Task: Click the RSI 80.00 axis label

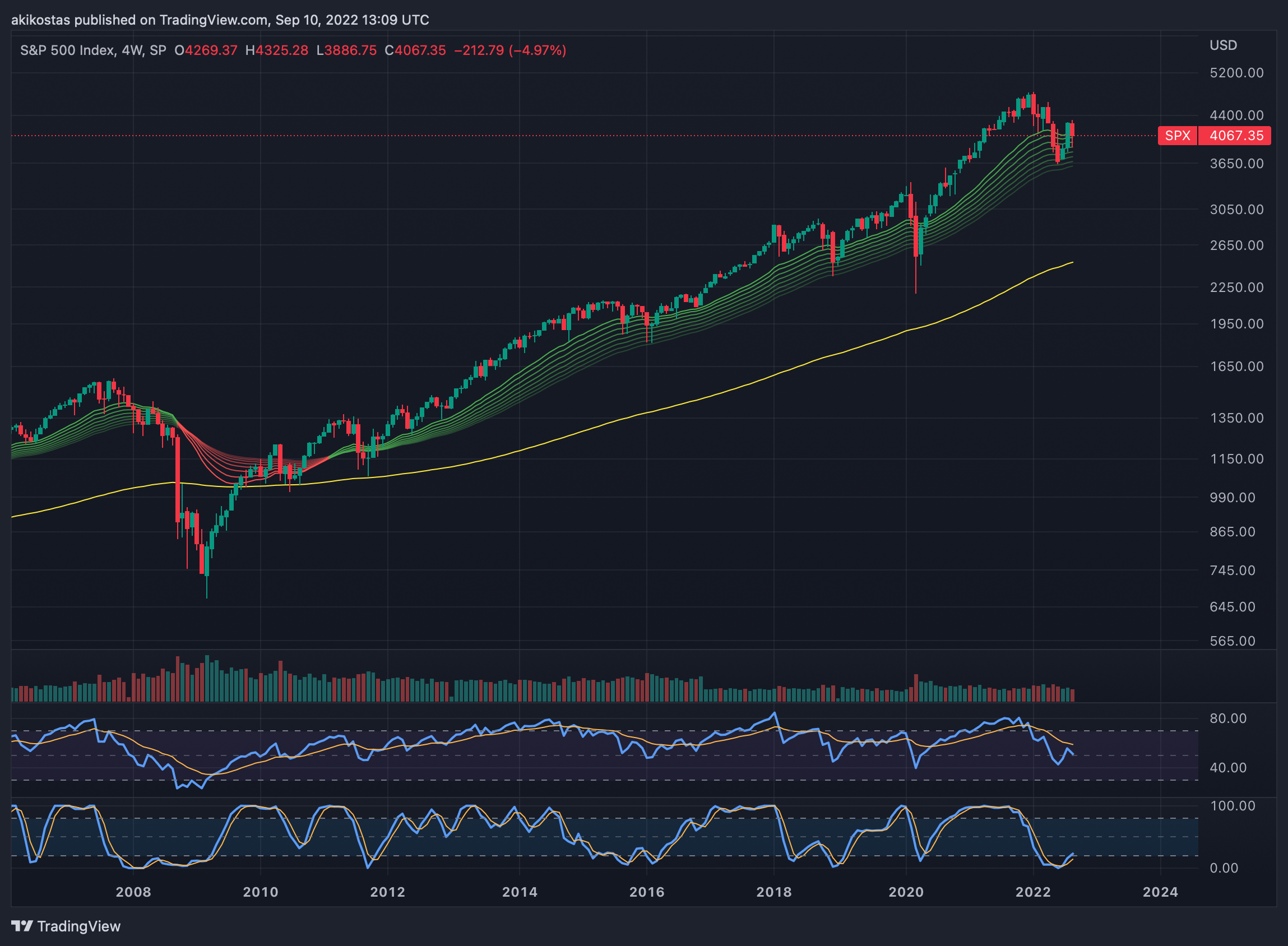Action: [1228, 718]
